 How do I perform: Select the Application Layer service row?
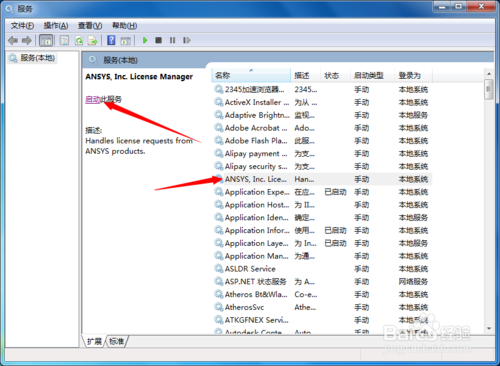click(x=322, y=243)
